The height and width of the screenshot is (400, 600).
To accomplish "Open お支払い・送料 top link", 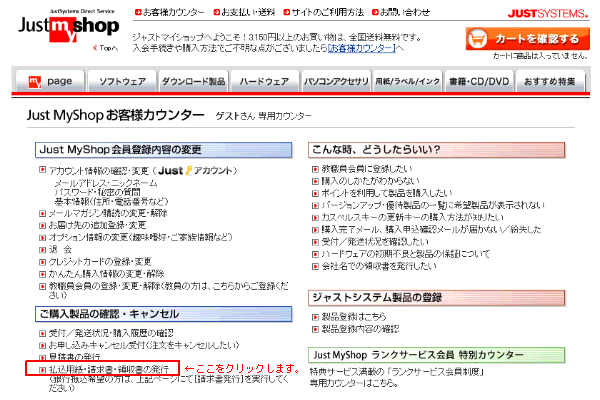I will click(x=245, y=12).
